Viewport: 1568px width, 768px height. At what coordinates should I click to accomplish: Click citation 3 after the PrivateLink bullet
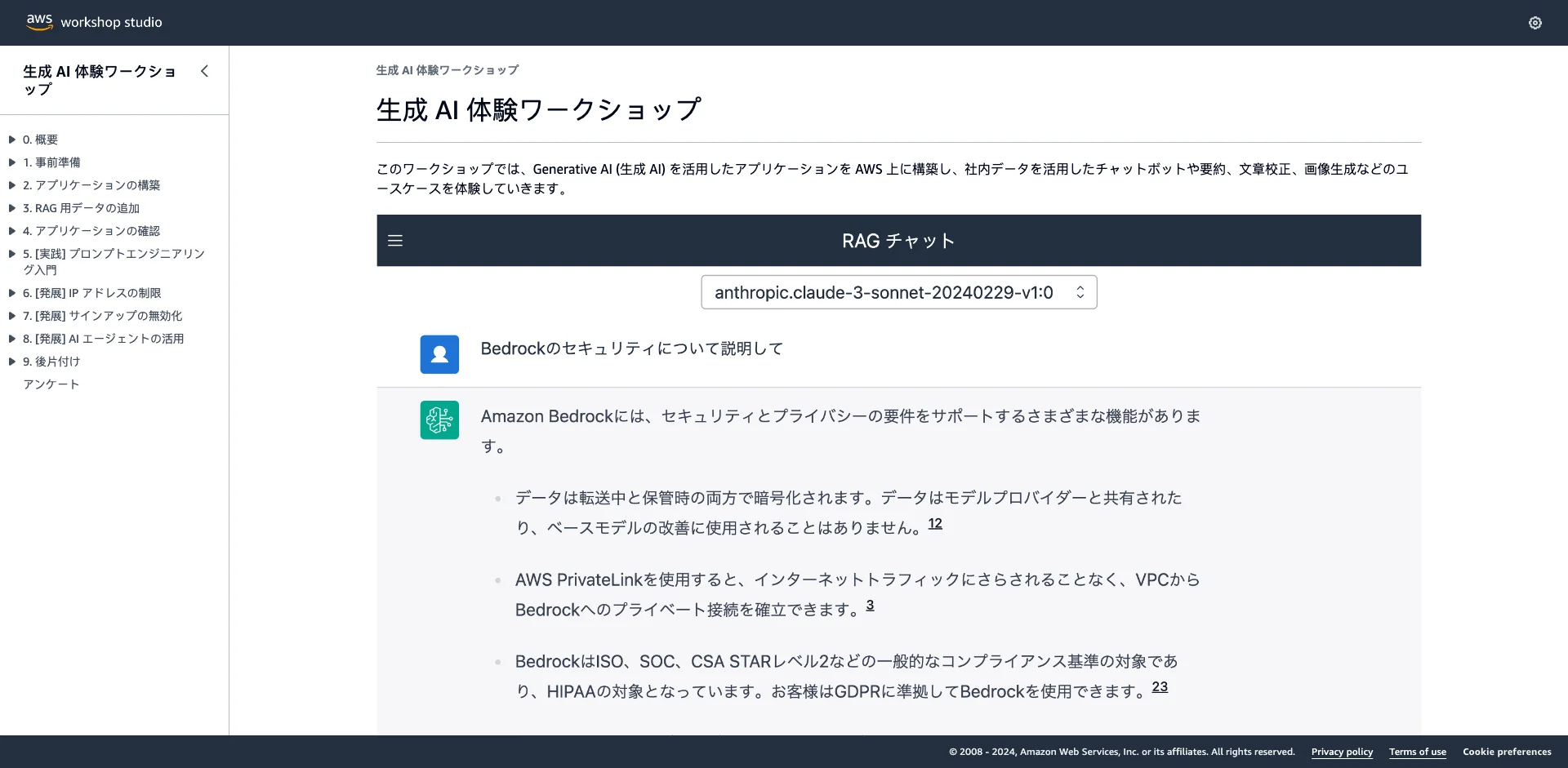coord(870,606)
